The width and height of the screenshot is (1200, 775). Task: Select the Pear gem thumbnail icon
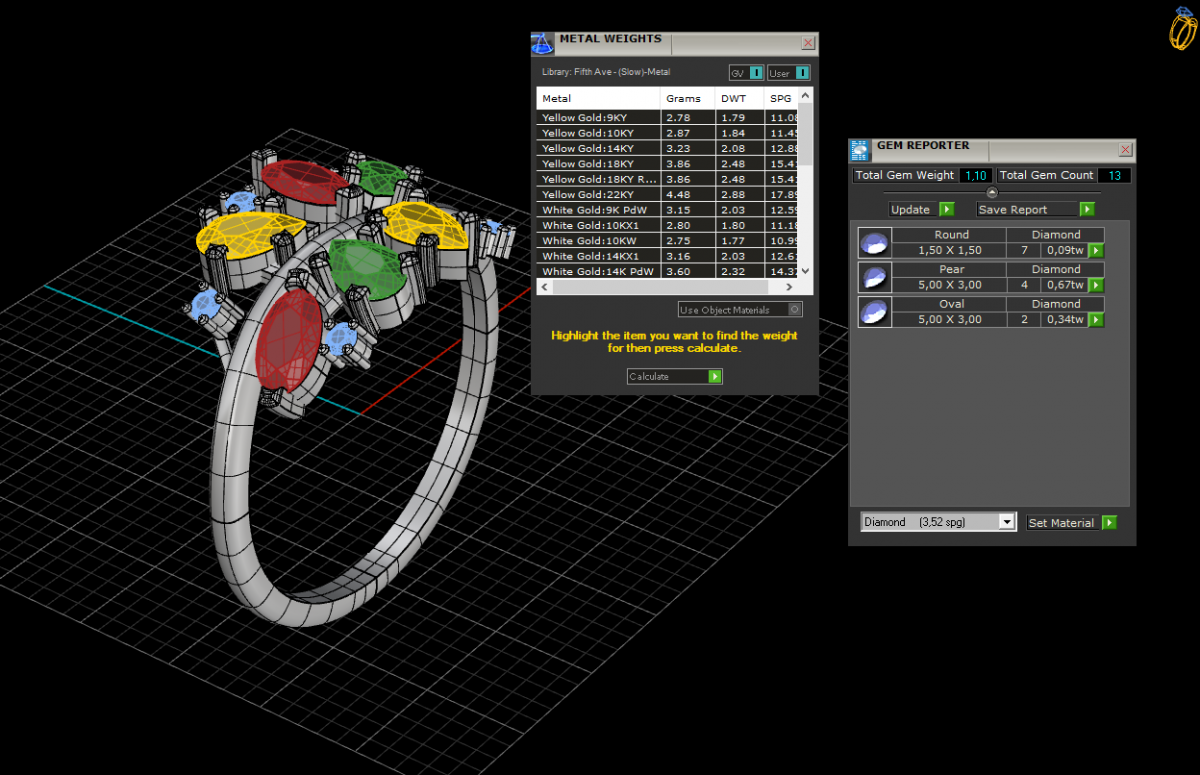coord(874,277)
